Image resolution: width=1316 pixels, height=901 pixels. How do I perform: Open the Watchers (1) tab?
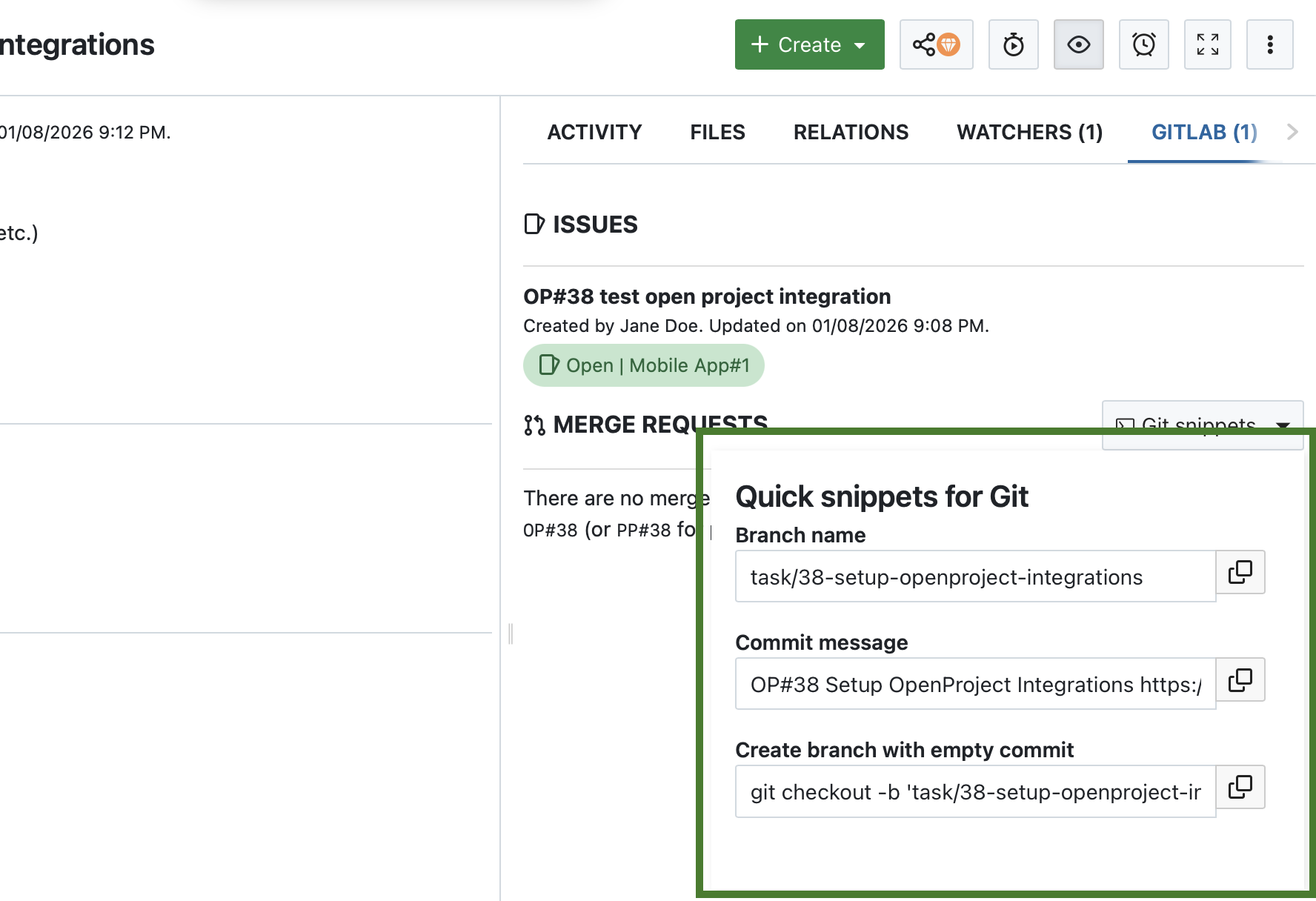(x=1029, y=132)
